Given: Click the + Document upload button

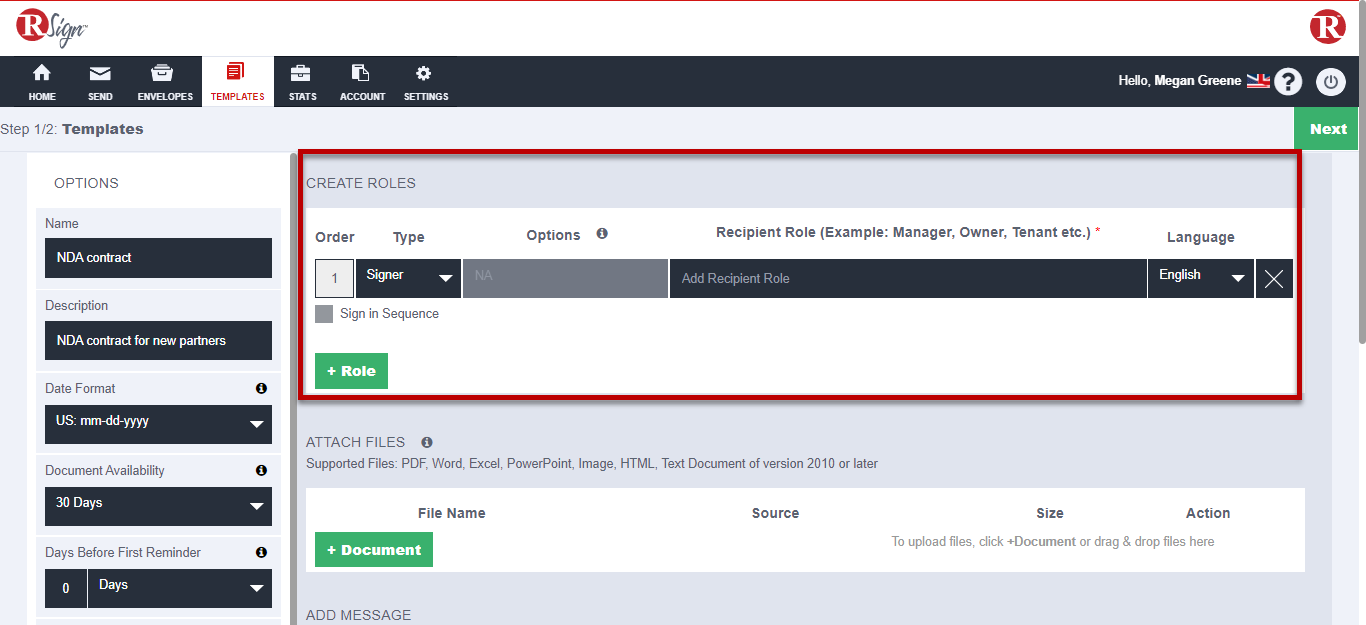Looking at the screenshot, I should pyautogui.click(x=373, y=549).
